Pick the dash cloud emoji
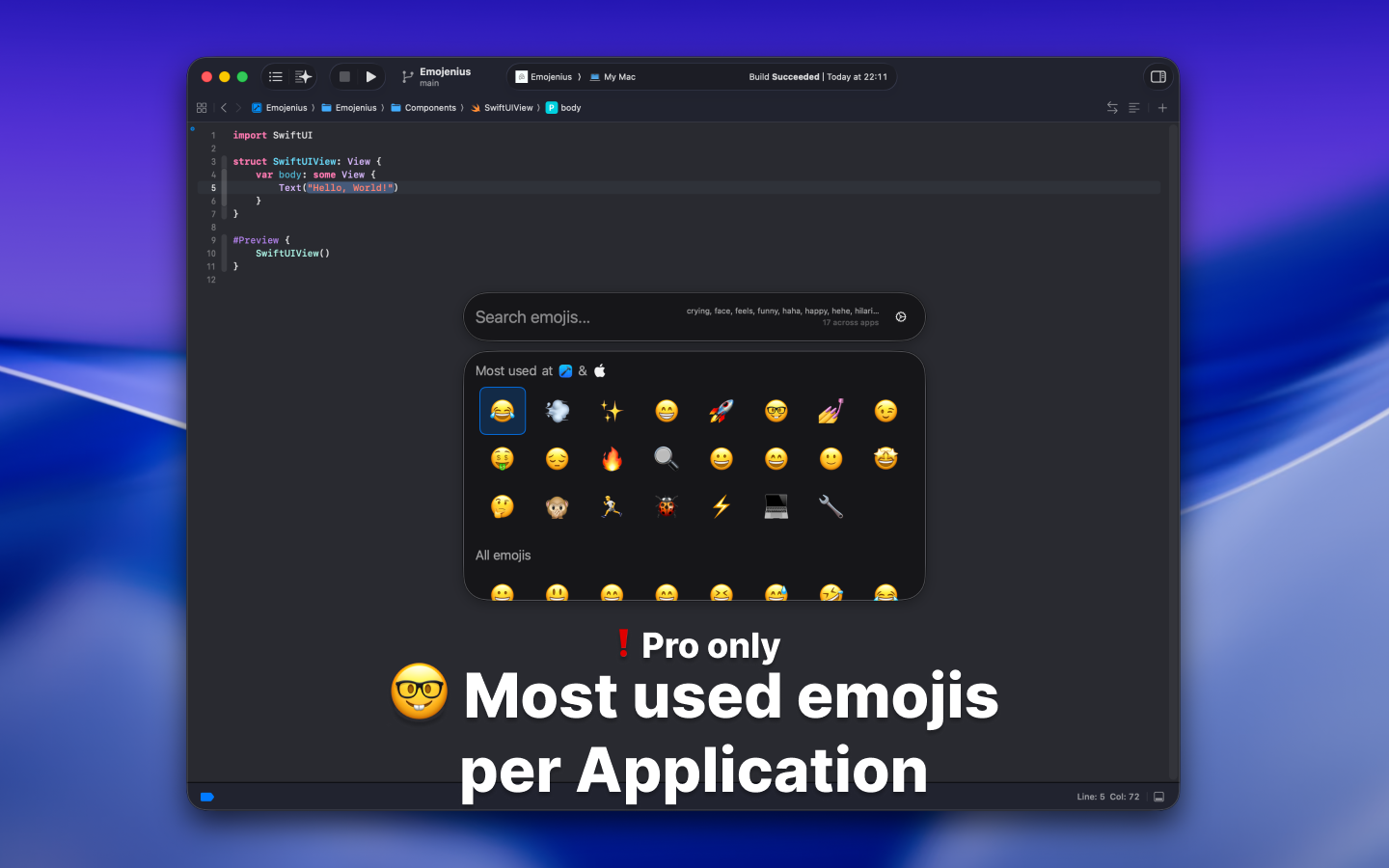Viewport: 1389px width, 868px height. pos(558,411)
